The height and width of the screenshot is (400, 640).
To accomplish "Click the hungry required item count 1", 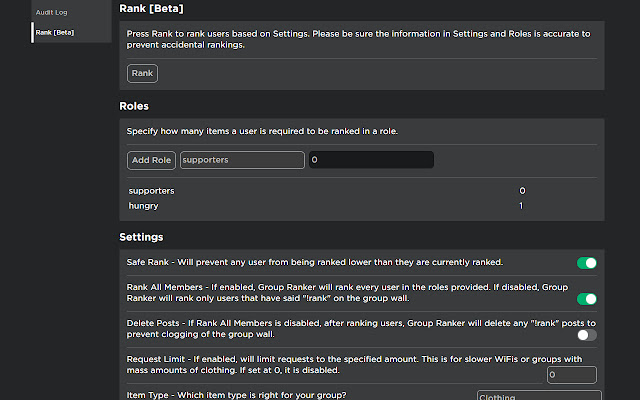I will click(x=521, y=206).
